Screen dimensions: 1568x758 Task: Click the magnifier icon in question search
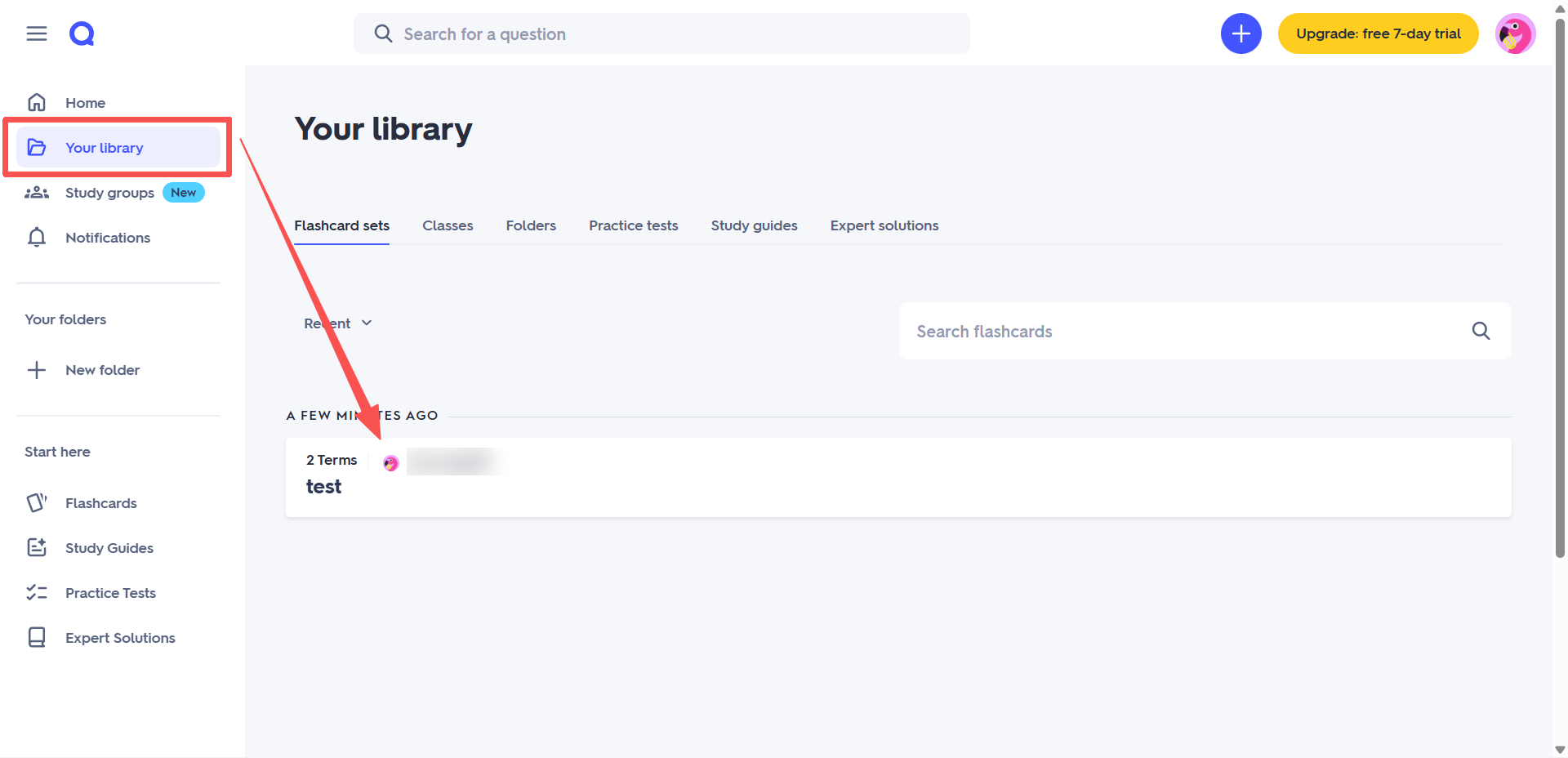coord(383,33)
